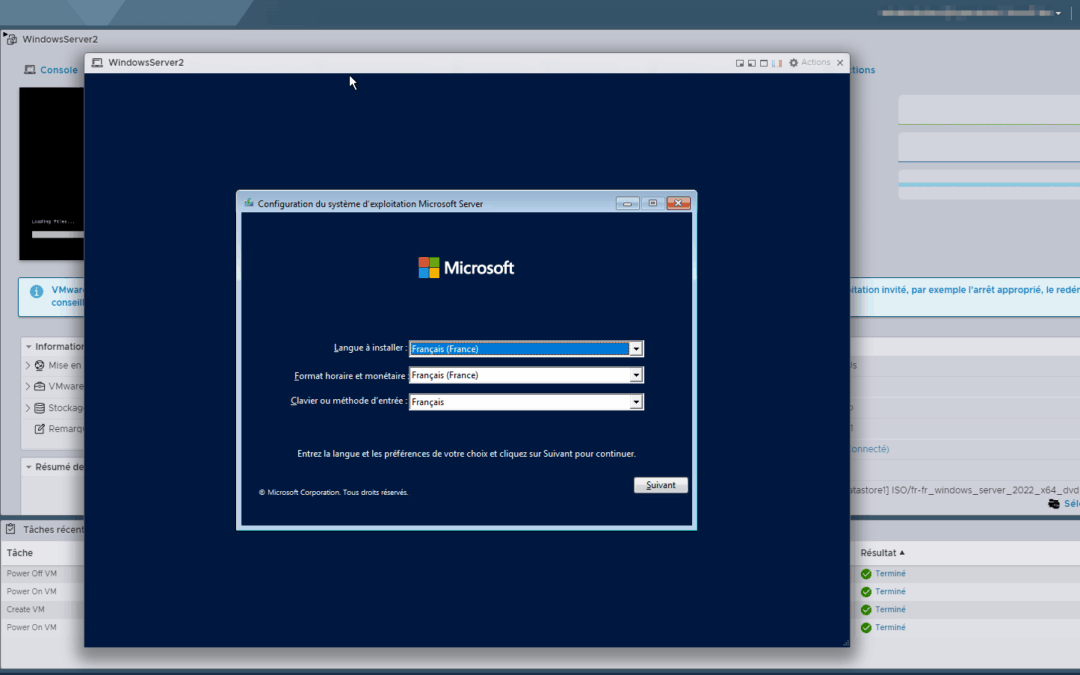Maximize the Microsoft Server setup dialog

(x=652, y=203)
